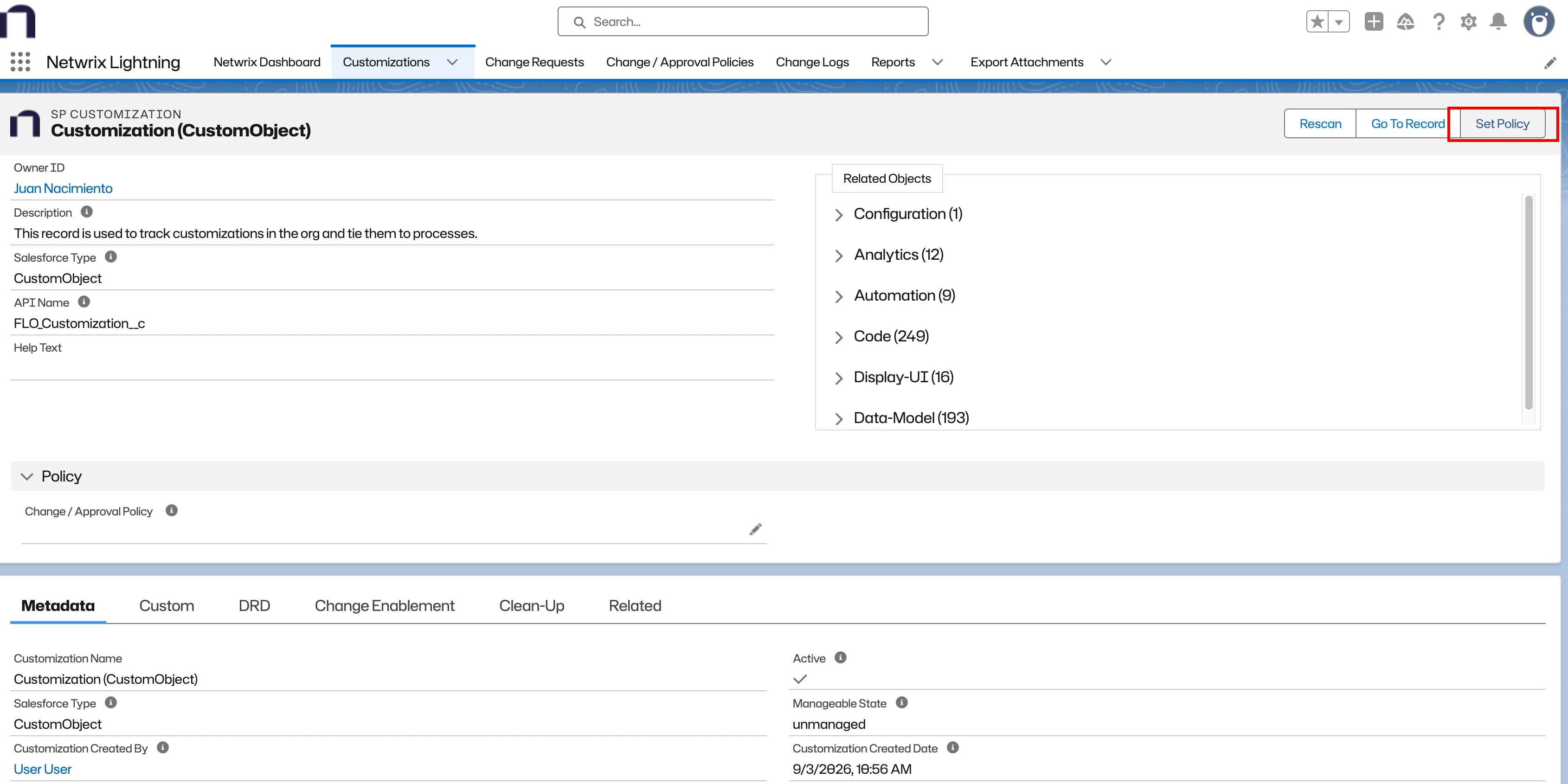The width and height of the screenshot is (1568, 784).
Task: Open the Reports tab dropdown chevron
Action: [x=938, y=62]
